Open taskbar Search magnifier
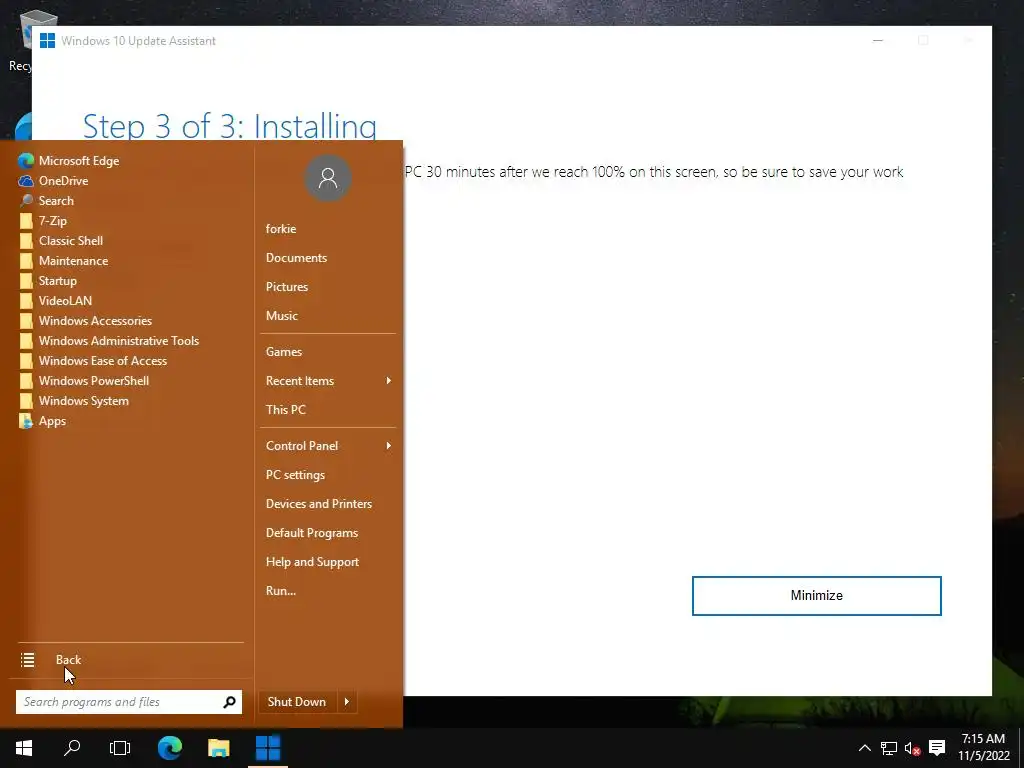Viewport: 1024px width, 768px height. [72, 748]
